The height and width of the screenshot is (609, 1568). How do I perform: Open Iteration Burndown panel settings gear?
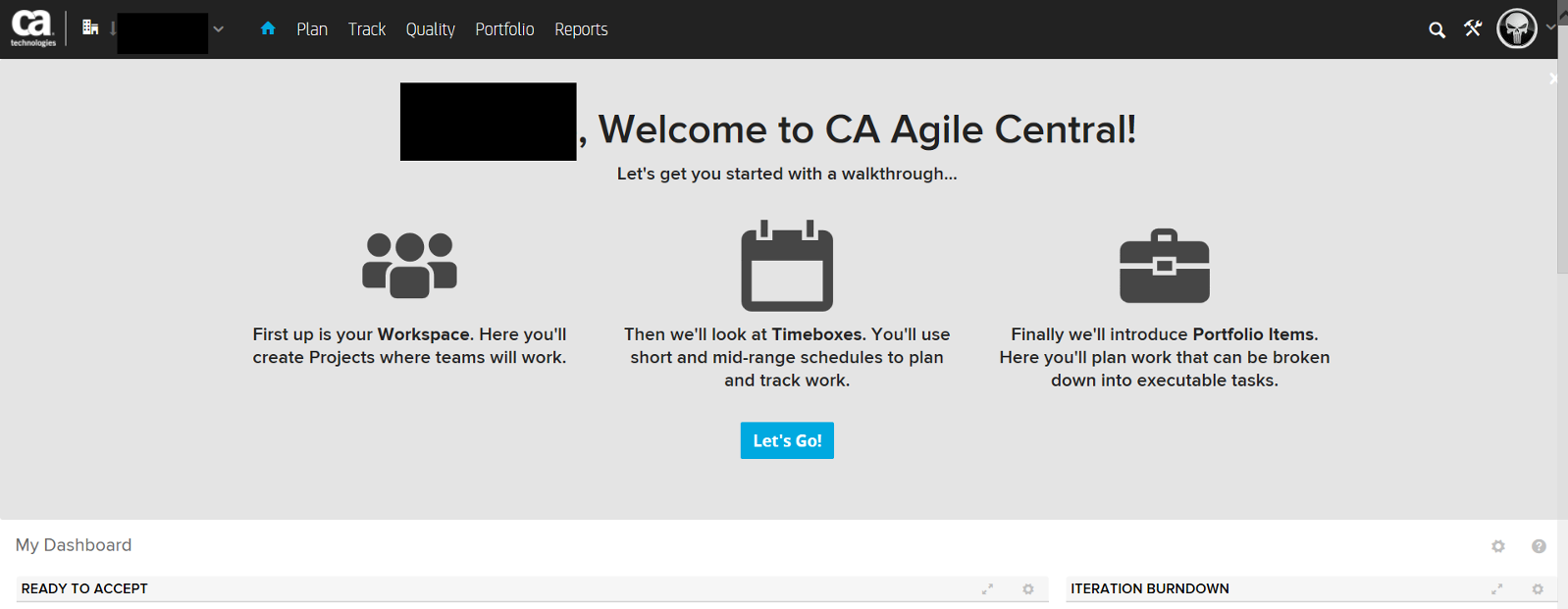coord(1538,588)
